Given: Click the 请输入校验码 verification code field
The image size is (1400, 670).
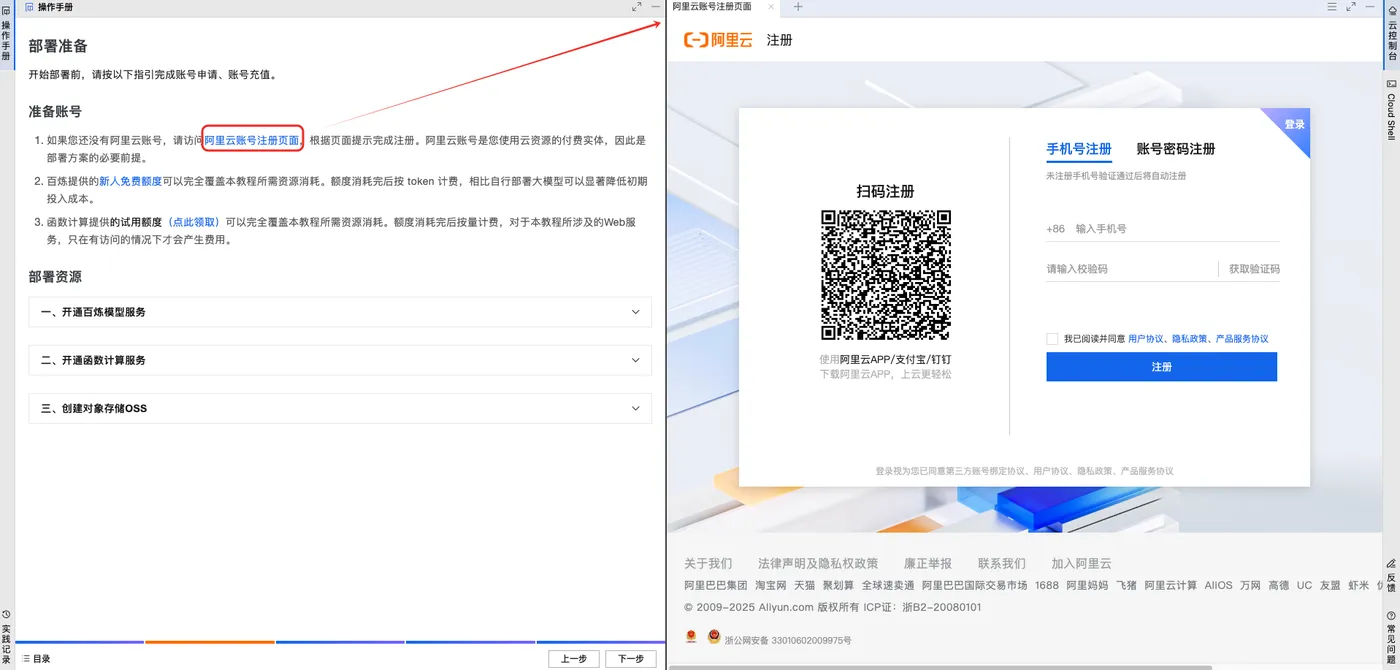Looking at the screenshot, I should [1130, 269].
